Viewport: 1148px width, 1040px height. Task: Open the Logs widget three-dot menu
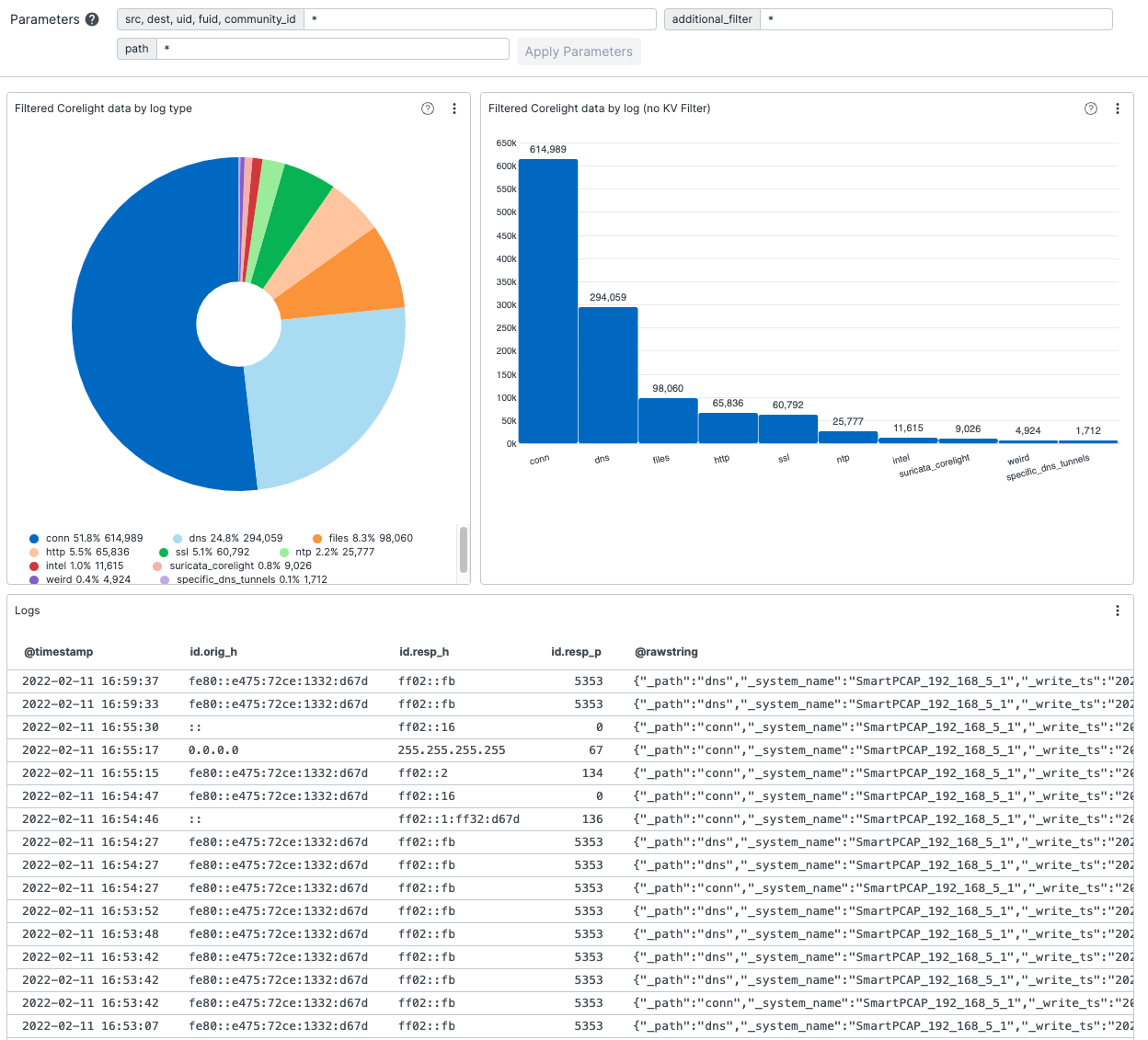click(1118, 611)
